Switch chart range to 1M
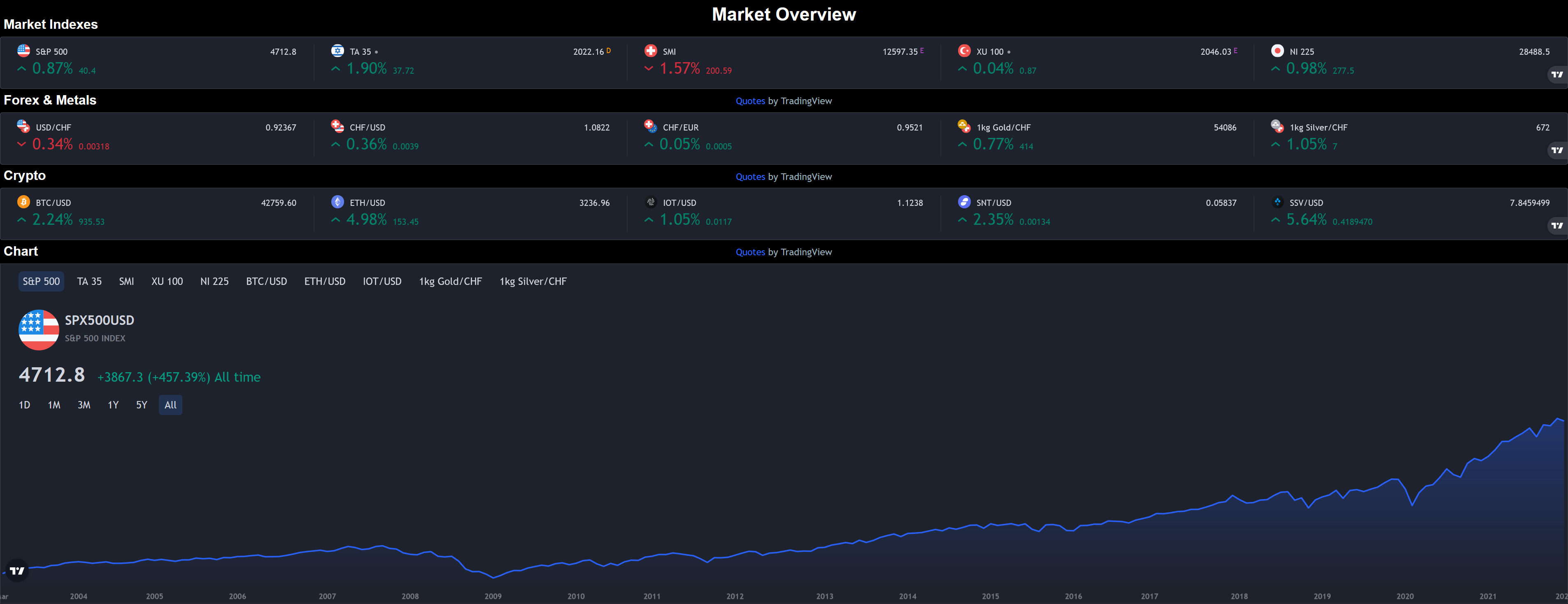Viewport: 1568px width, 604px height. tap(54, 405)
